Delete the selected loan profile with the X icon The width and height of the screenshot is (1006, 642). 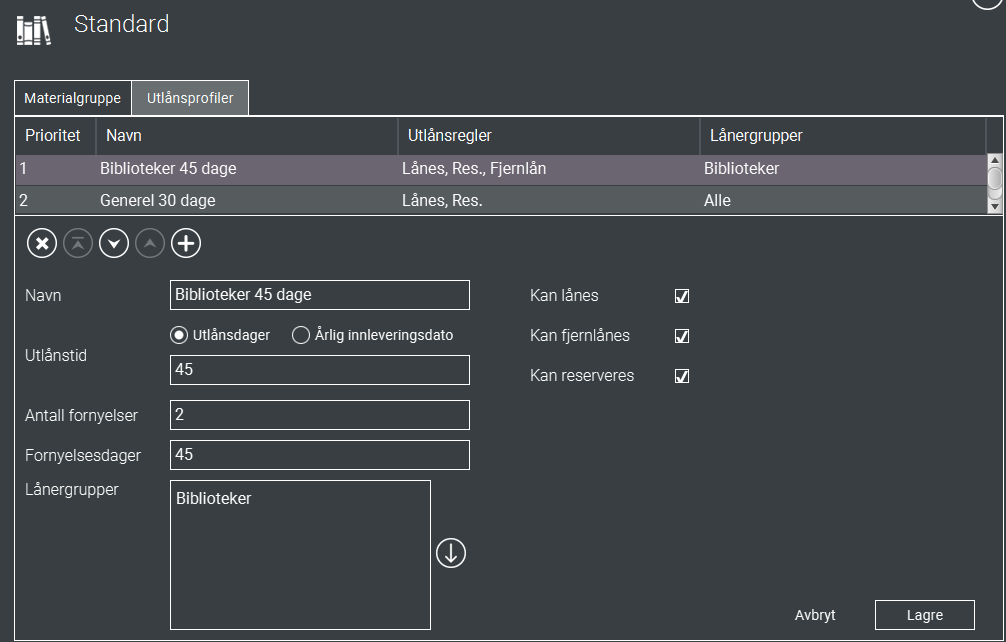42,244
